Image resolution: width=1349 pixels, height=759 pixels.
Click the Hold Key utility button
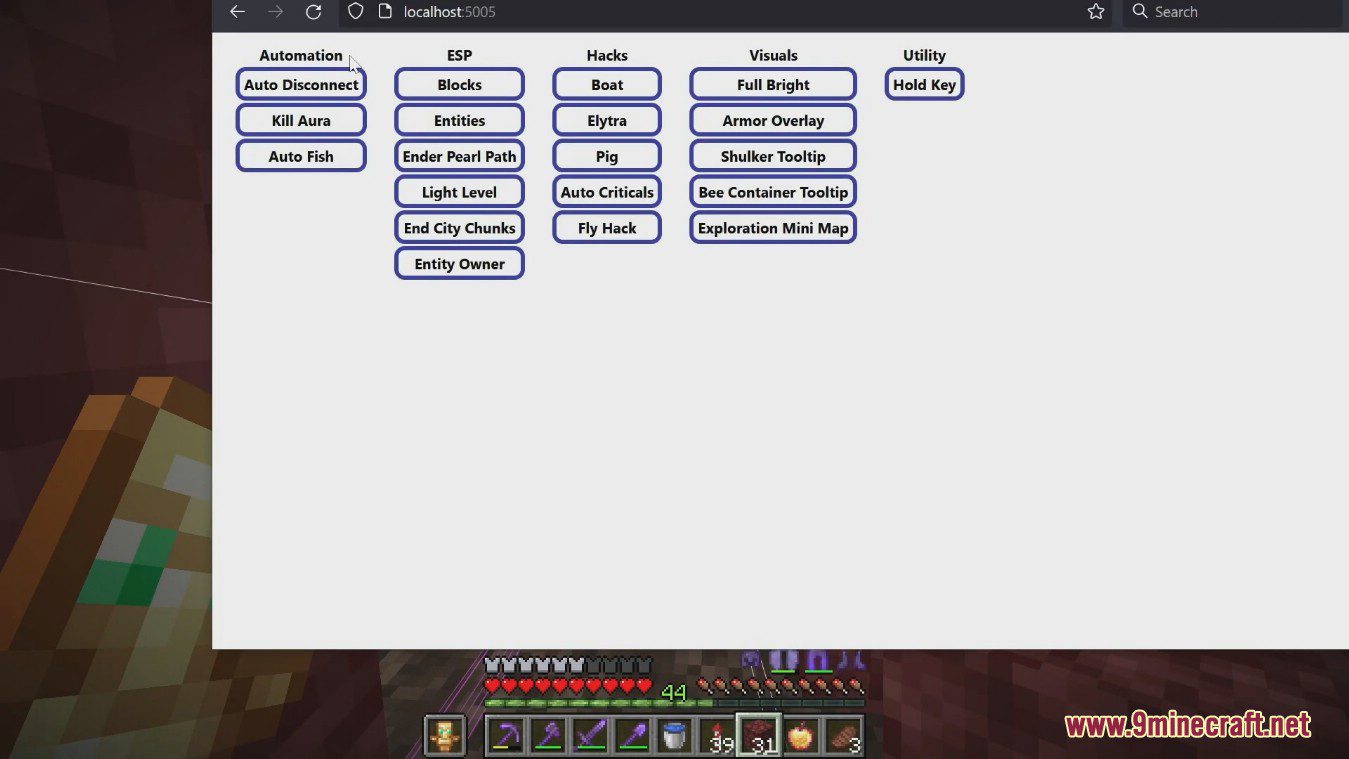(x=924, y=85)
